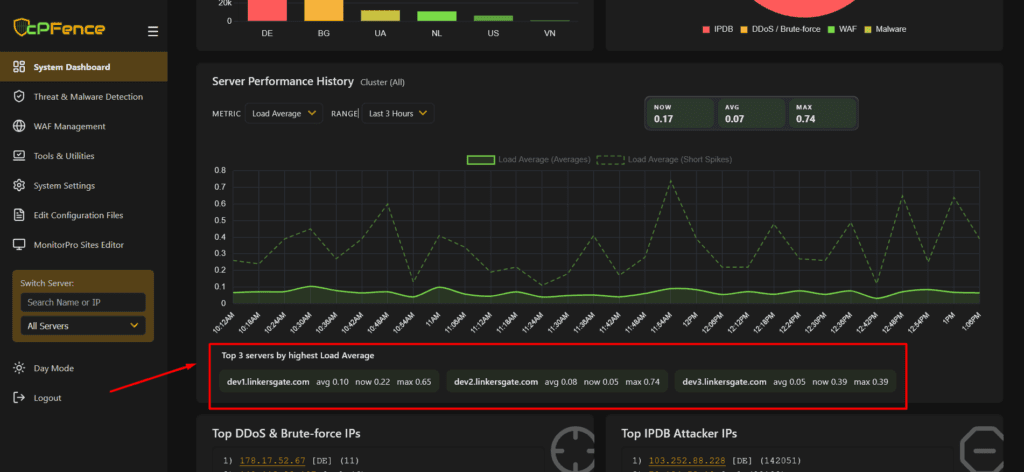Click the System Dashboard grid icon
The image size is (1024, 472).
[19, 67]
